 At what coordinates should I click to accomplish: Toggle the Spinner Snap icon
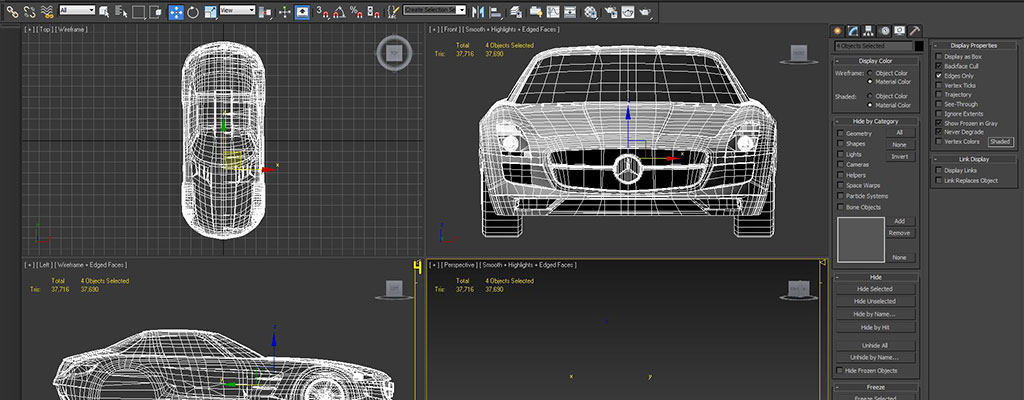pos(374,12)
